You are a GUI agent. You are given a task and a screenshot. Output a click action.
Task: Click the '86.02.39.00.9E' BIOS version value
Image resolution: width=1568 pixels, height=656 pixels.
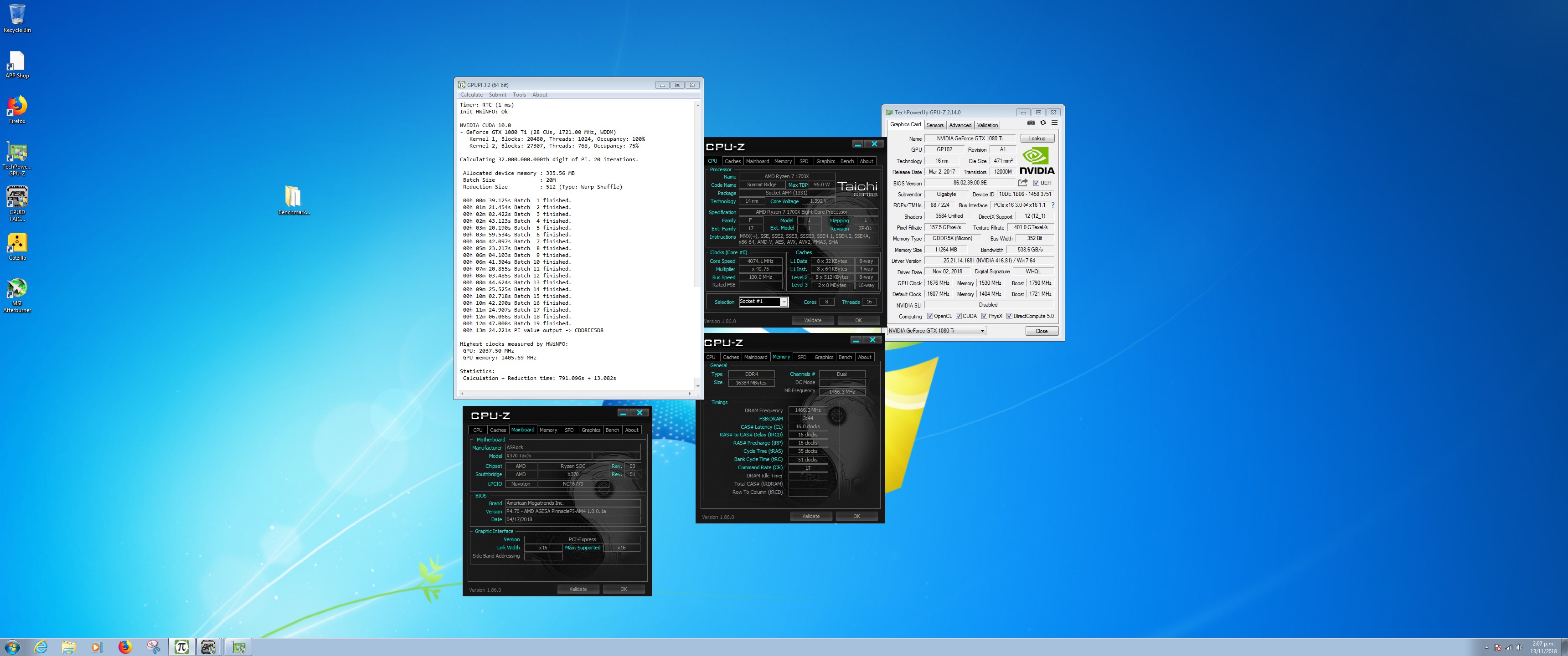coord(970,183)
